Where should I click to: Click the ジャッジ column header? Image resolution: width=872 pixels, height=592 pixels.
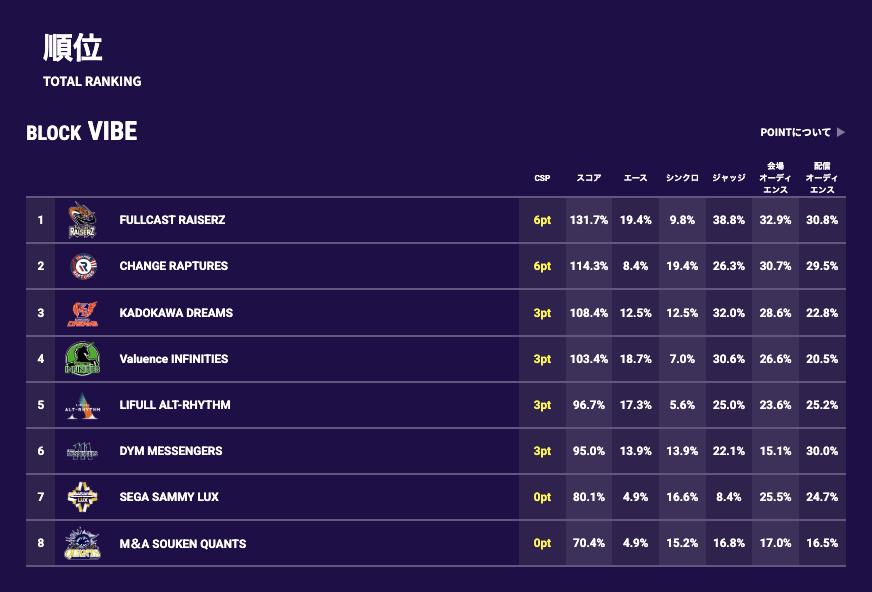click(x=728, y=178)
